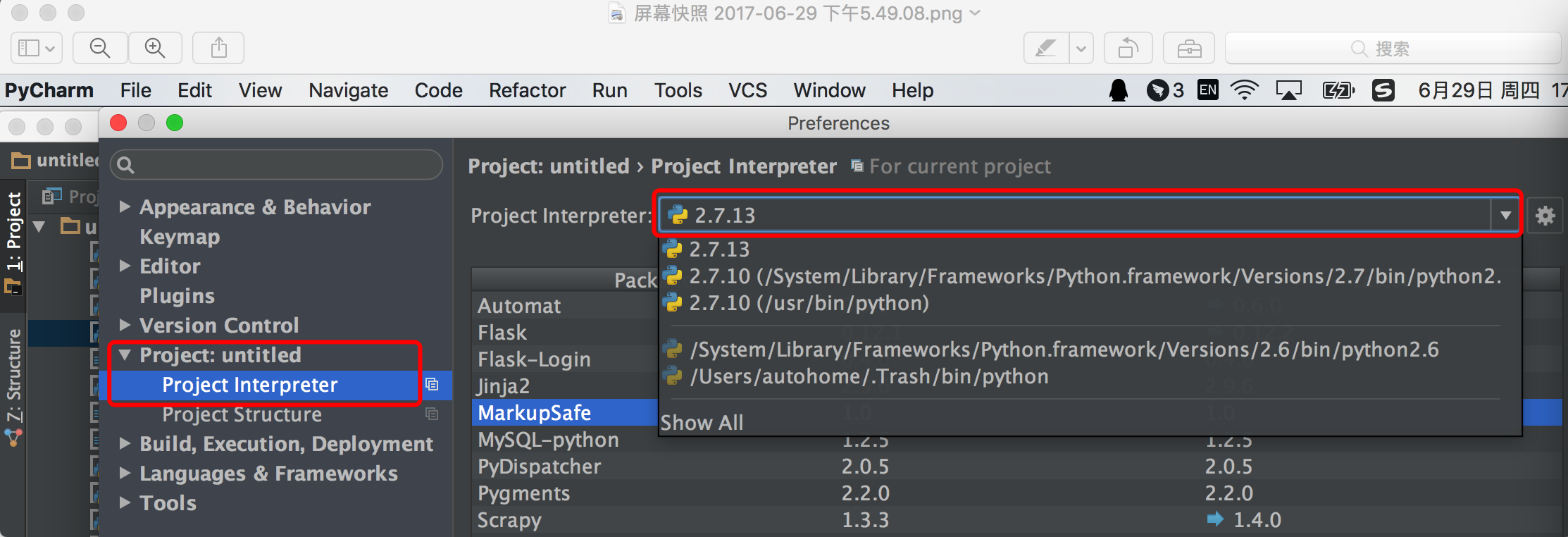Collapse the Project: untitled section
Screen dimensions: 1568x537
[x=125, y=354]
